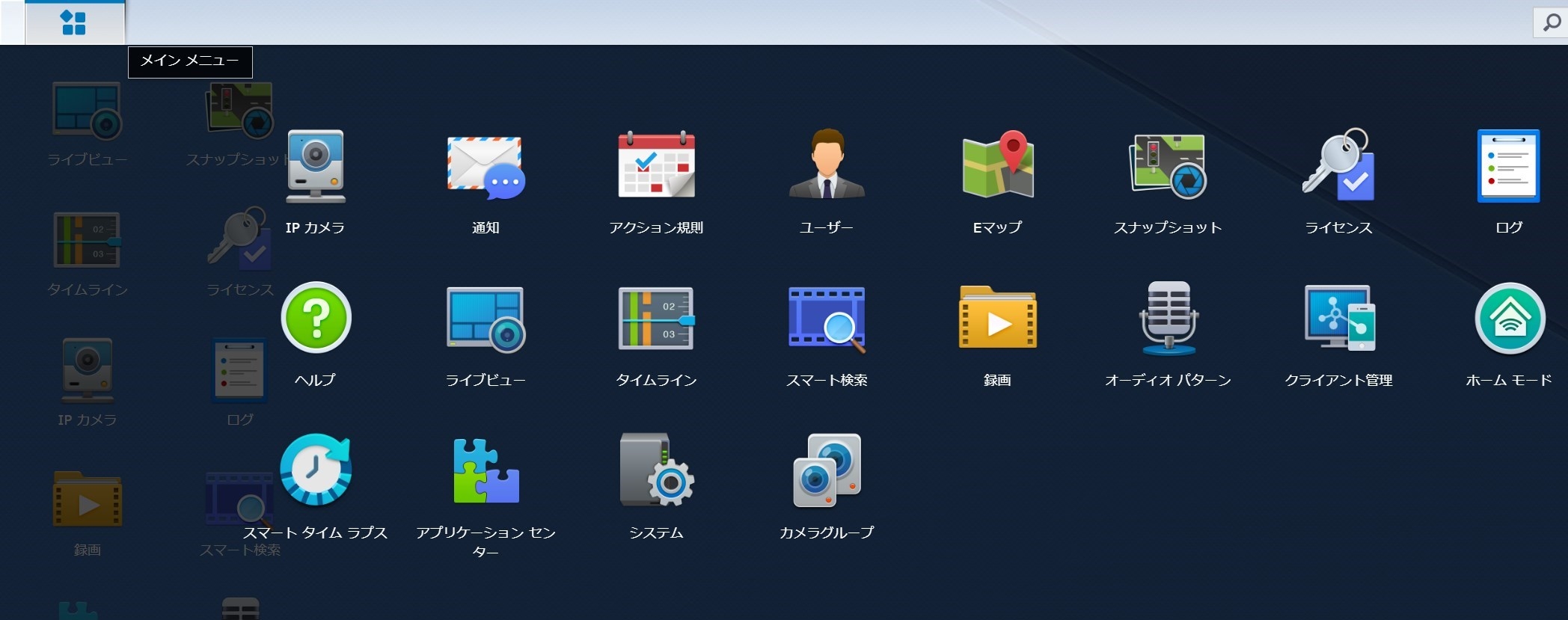The height and width of the screenshot is (620, 1568).
Task: Click the search magnifier in top bar
Action: click(1552, 22)
